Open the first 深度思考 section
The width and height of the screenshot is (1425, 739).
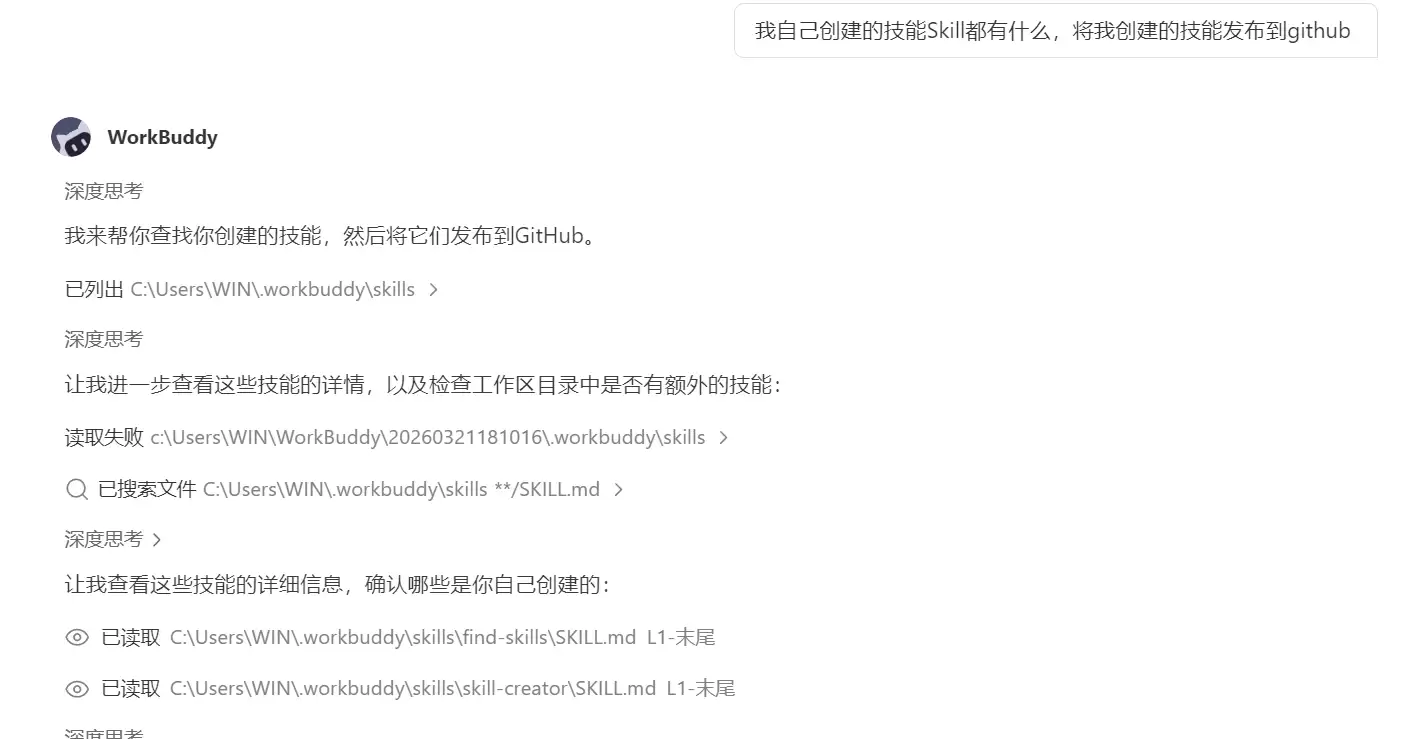coord(104,191)
